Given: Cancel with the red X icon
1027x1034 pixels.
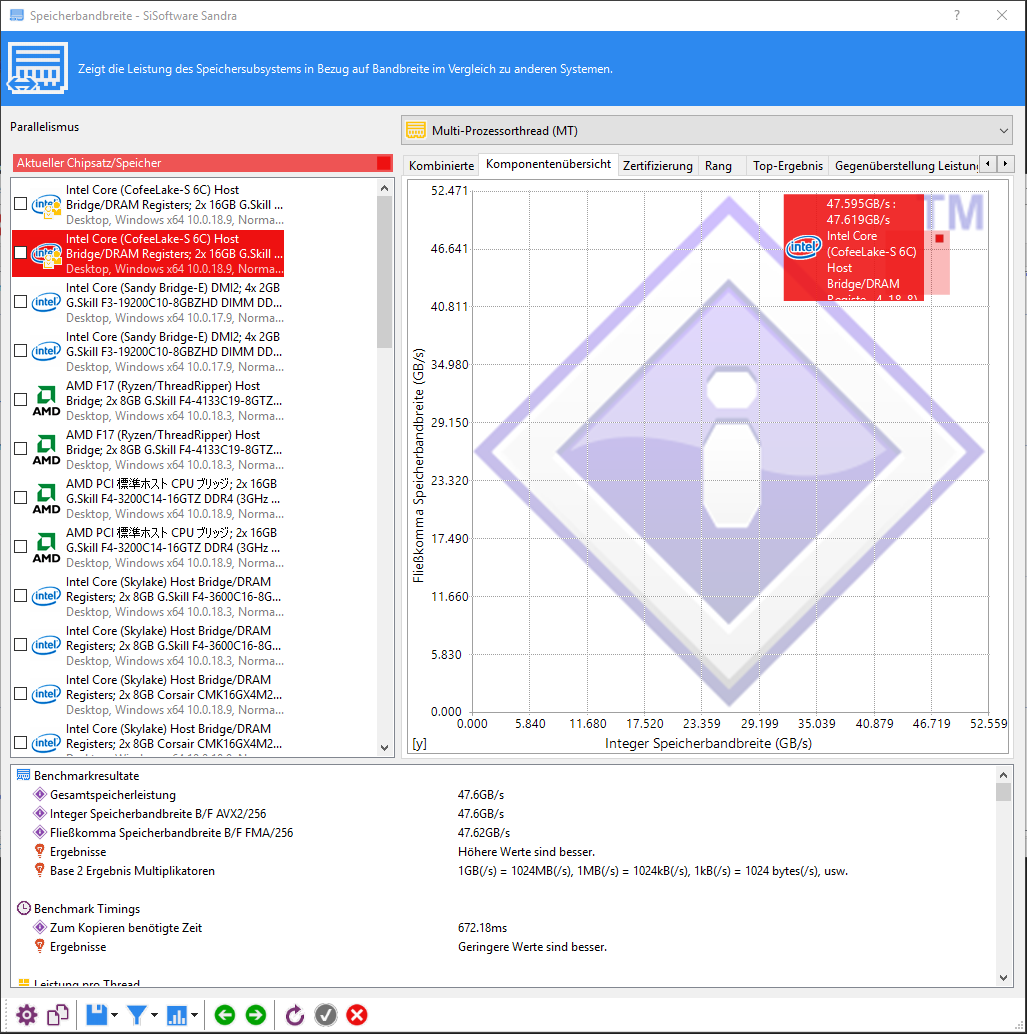Looking at the screenshot, I should (x=357, y=1015).
